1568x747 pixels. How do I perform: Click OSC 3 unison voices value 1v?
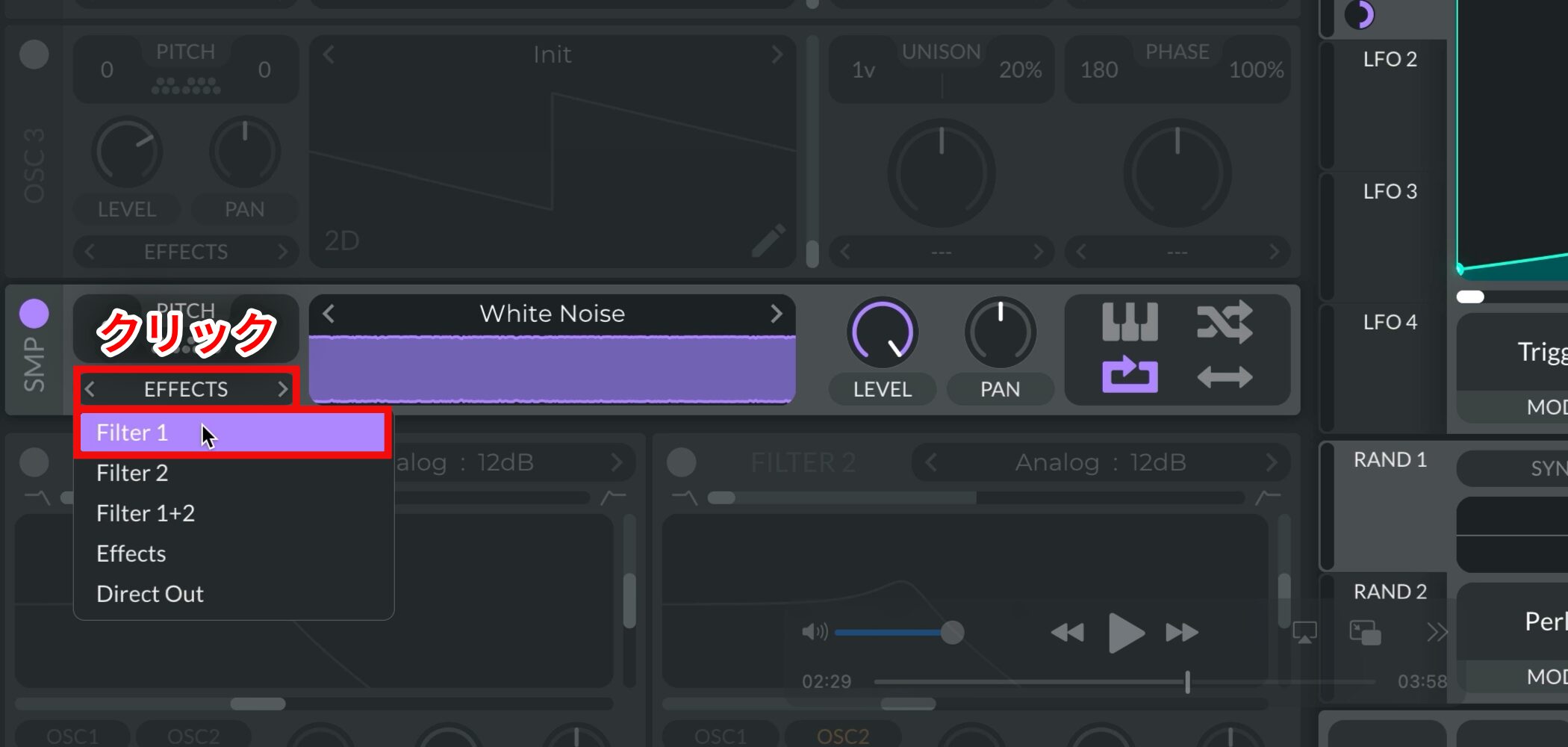(863, 70)
